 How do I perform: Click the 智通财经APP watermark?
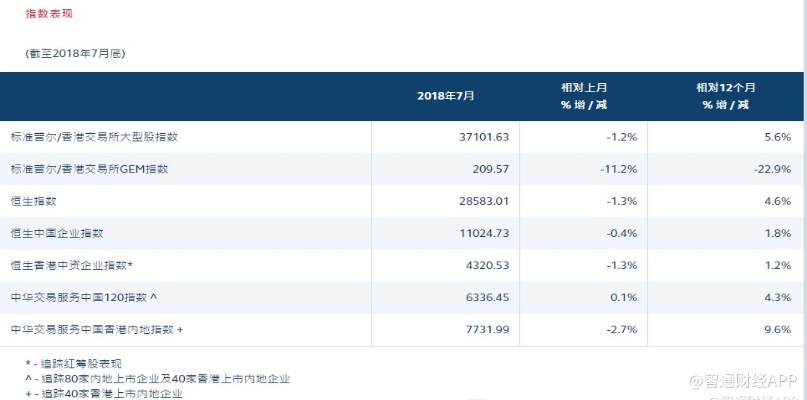point(741,382)
